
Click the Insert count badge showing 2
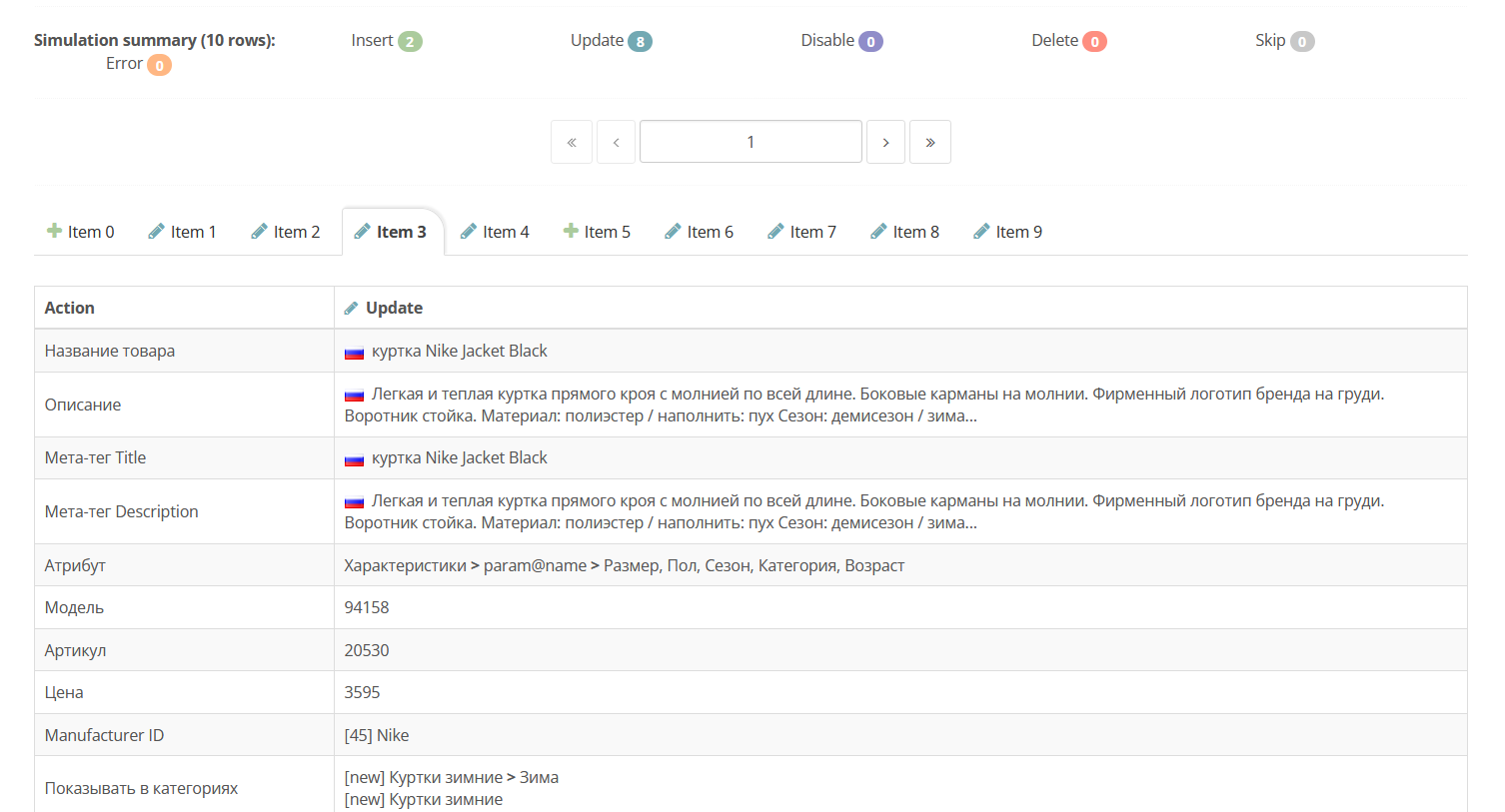tap(410, 42)
